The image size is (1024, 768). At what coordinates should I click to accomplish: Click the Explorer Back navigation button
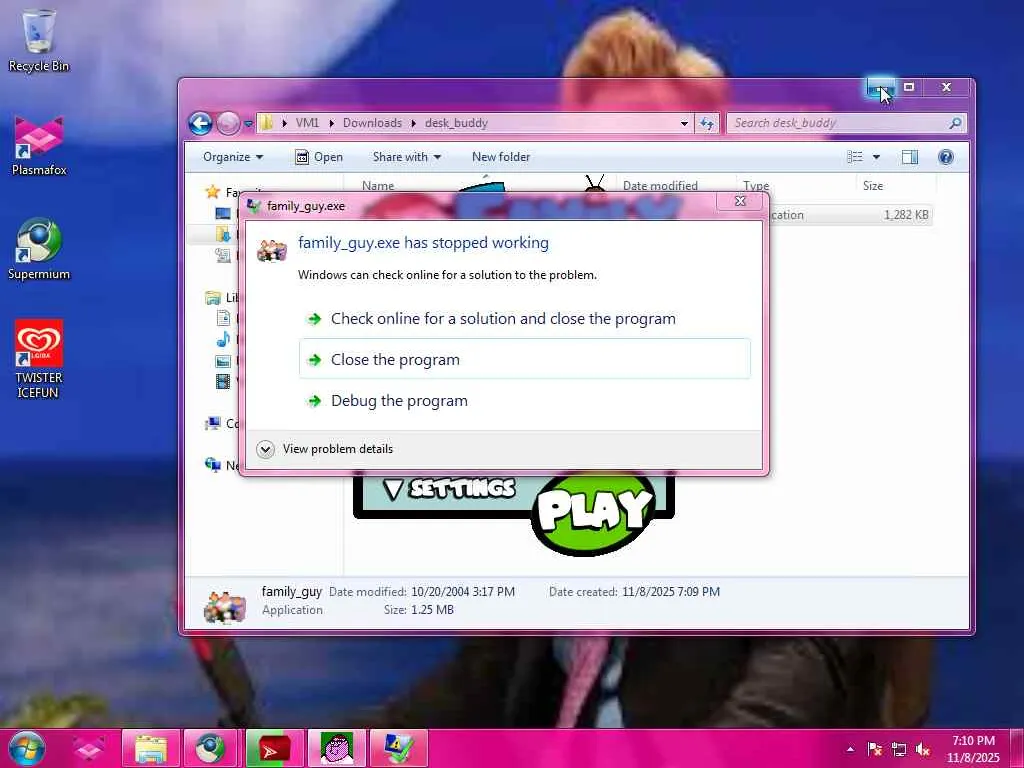[x=200, y=123]
